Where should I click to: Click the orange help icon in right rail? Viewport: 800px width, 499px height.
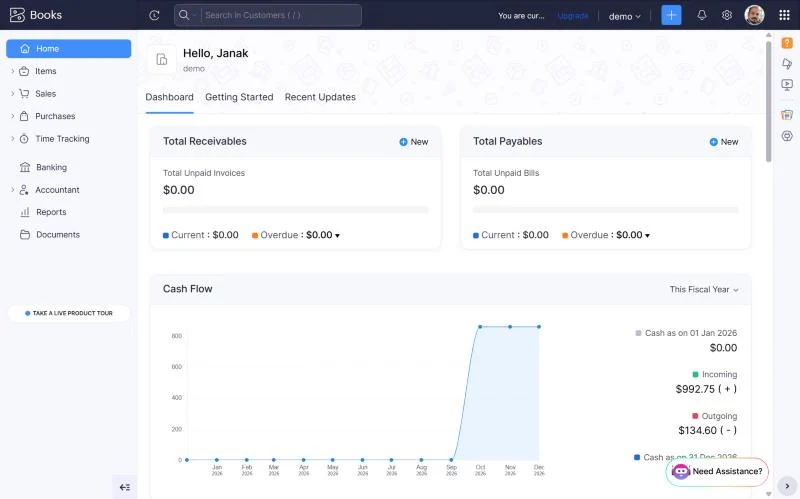tap(787, 43)
